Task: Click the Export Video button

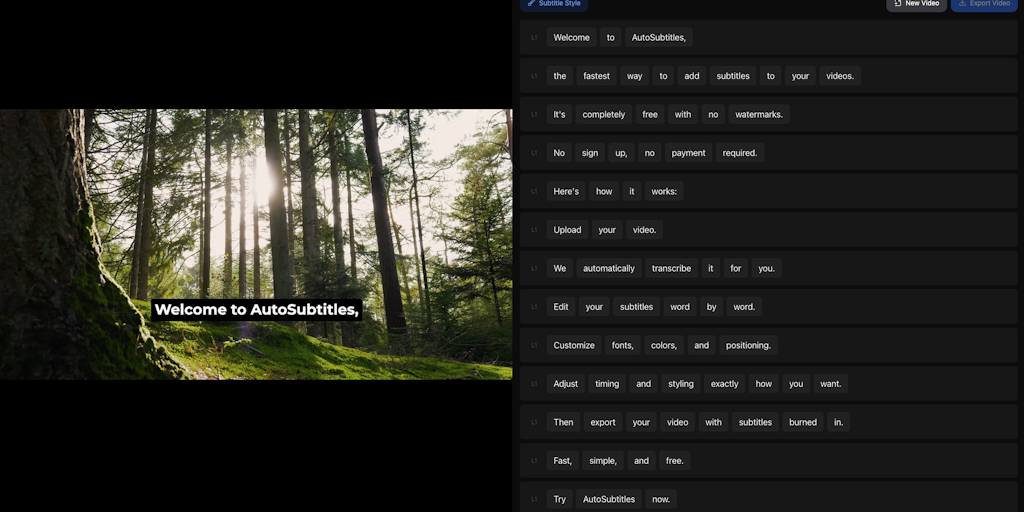Action: pos(984,4)
